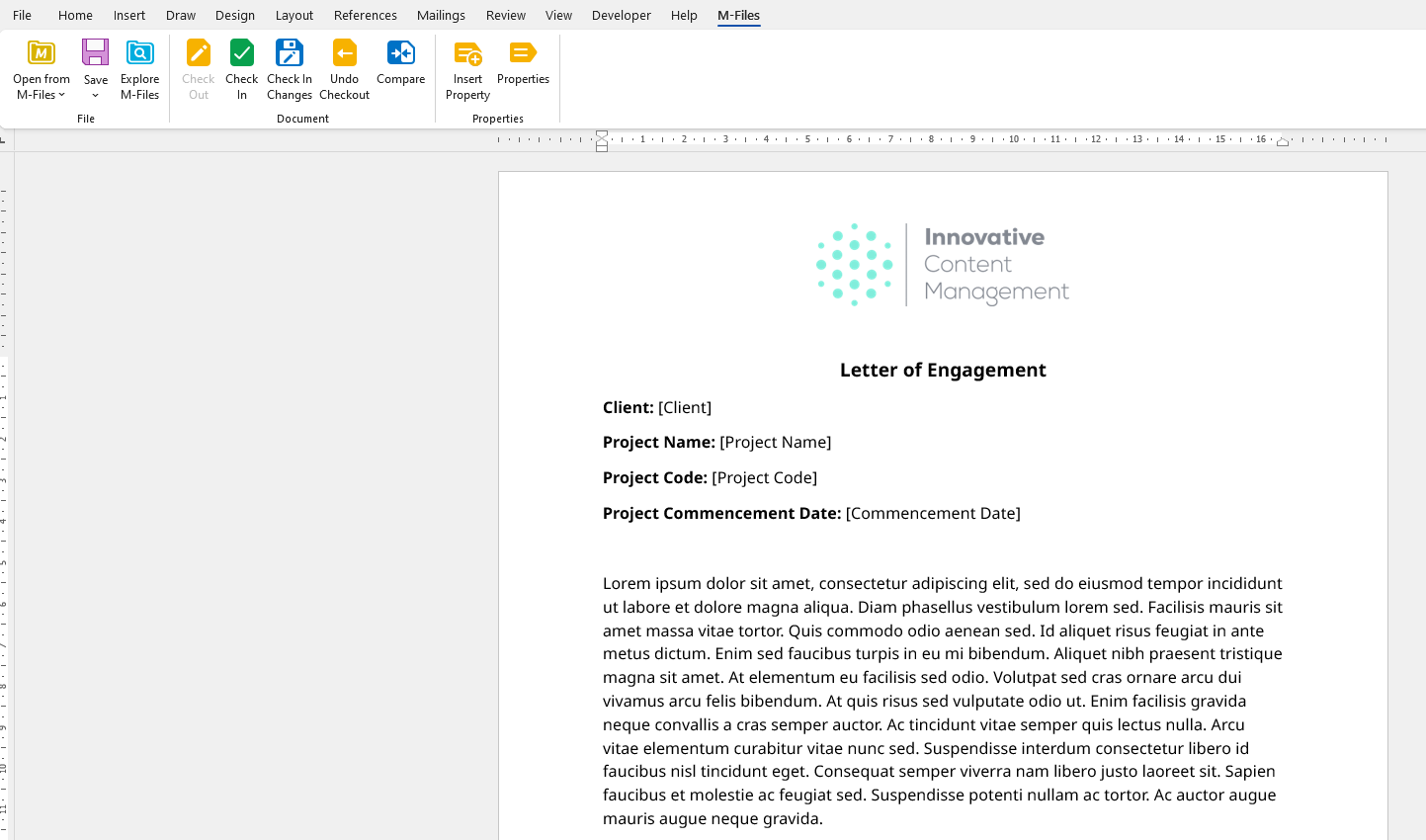The height and width of the screenshot is (840, 1426).
Task: Open the File menu tab
Action: click(22, 15)
